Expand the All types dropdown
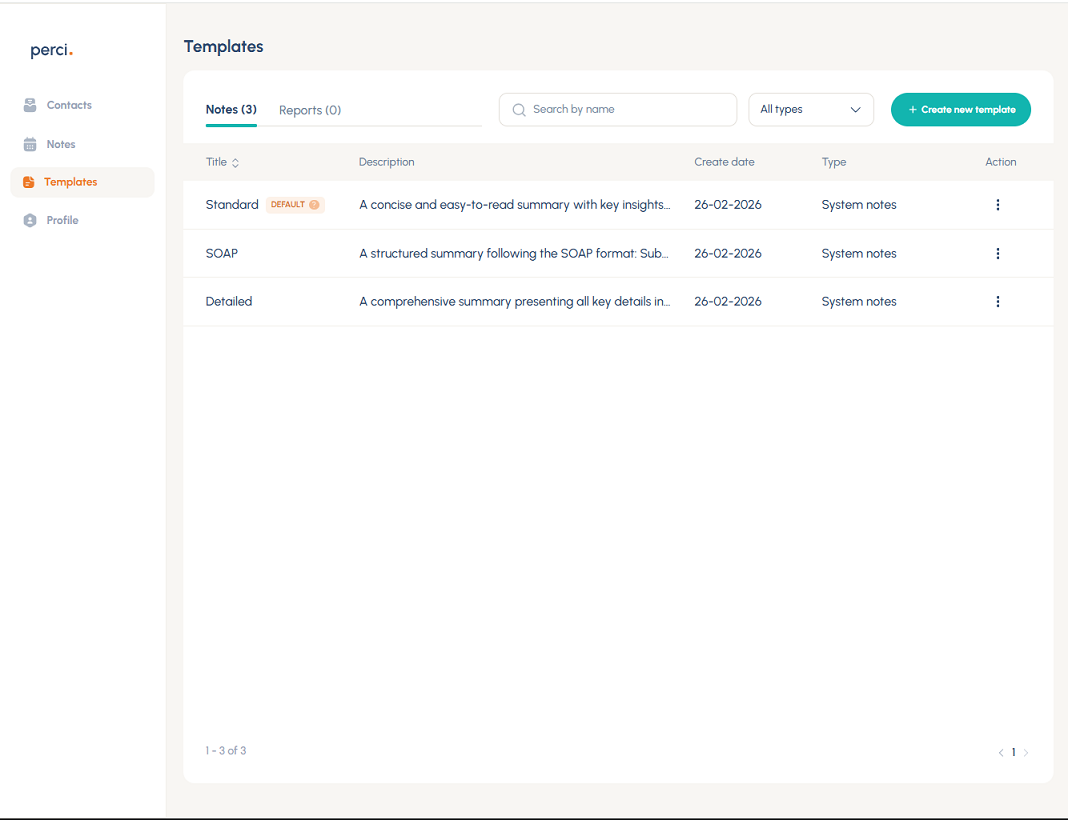The image size is (1068, 820). point(811,110)
